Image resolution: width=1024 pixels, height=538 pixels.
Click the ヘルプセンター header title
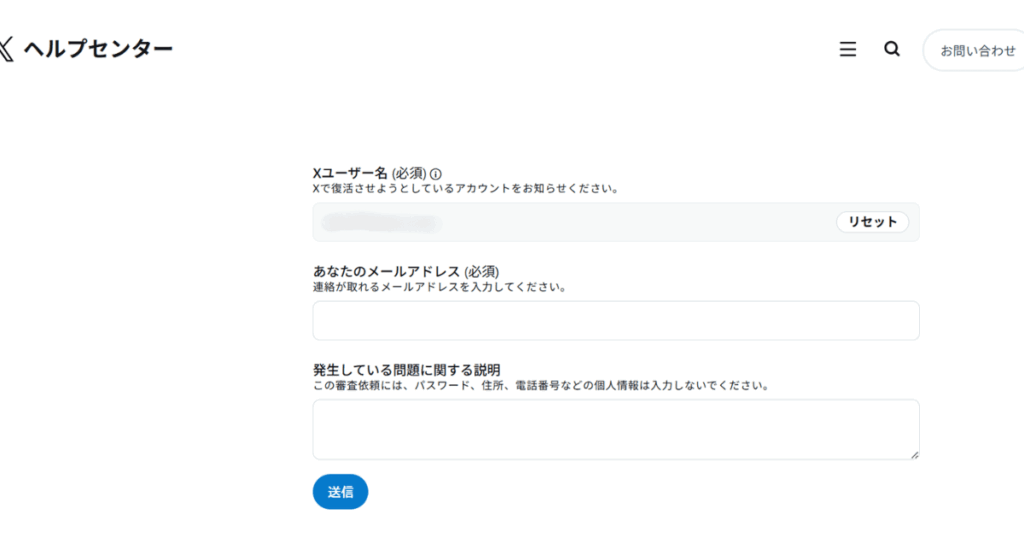coord(98,49)
